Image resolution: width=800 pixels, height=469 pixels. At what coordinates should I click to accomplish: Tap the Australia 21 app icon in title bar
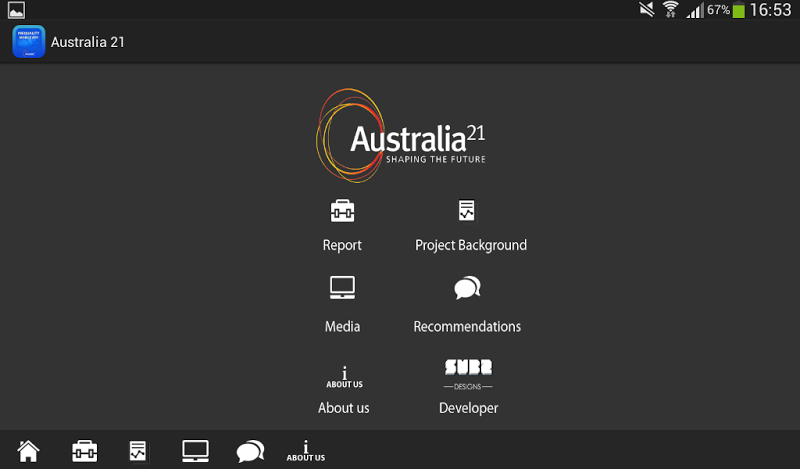(x=29, y=41)
